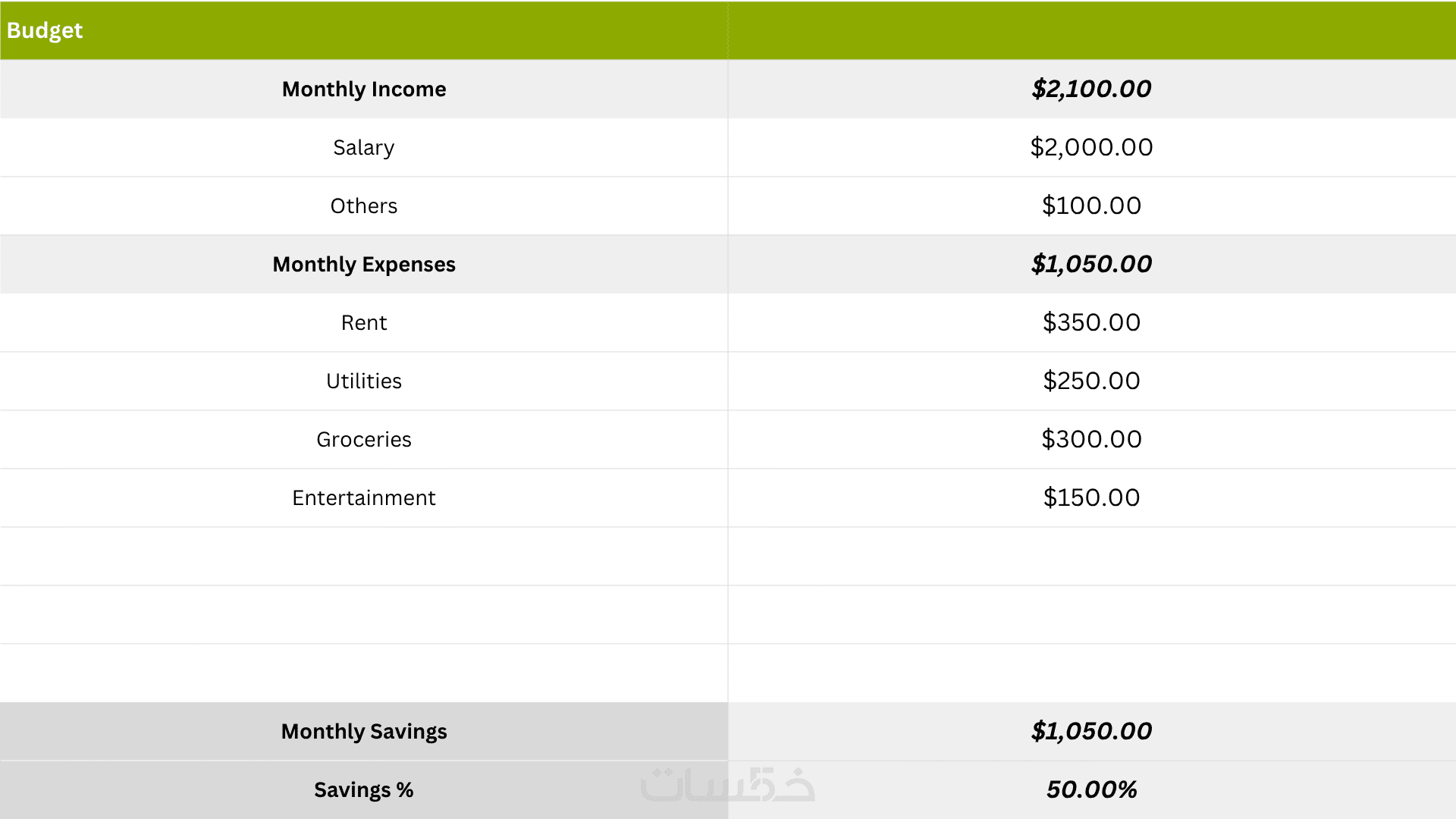This screenshot has width=1456, height=819.
Task: Select the Groceries row label
Action: [x=364, y=439]
